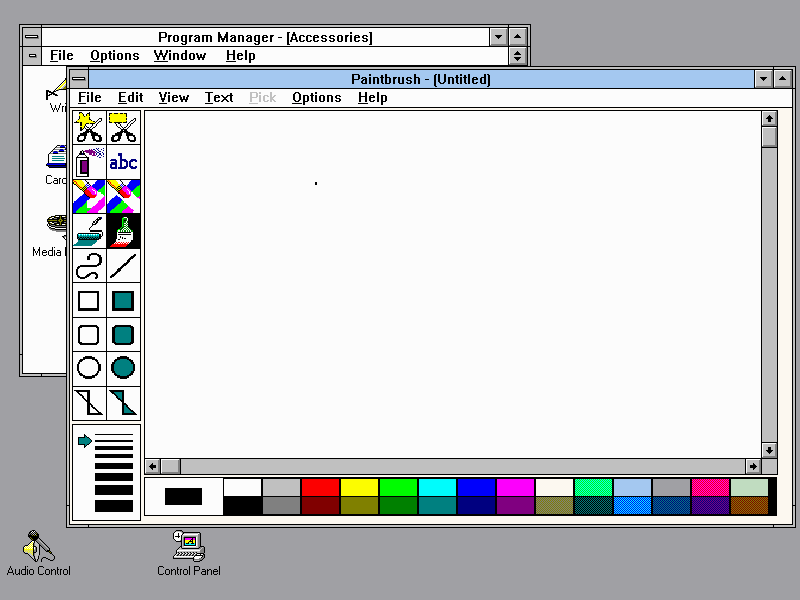
Task: Choose the hollow Circle/Ellipse tool
Action: pos(89,368)
